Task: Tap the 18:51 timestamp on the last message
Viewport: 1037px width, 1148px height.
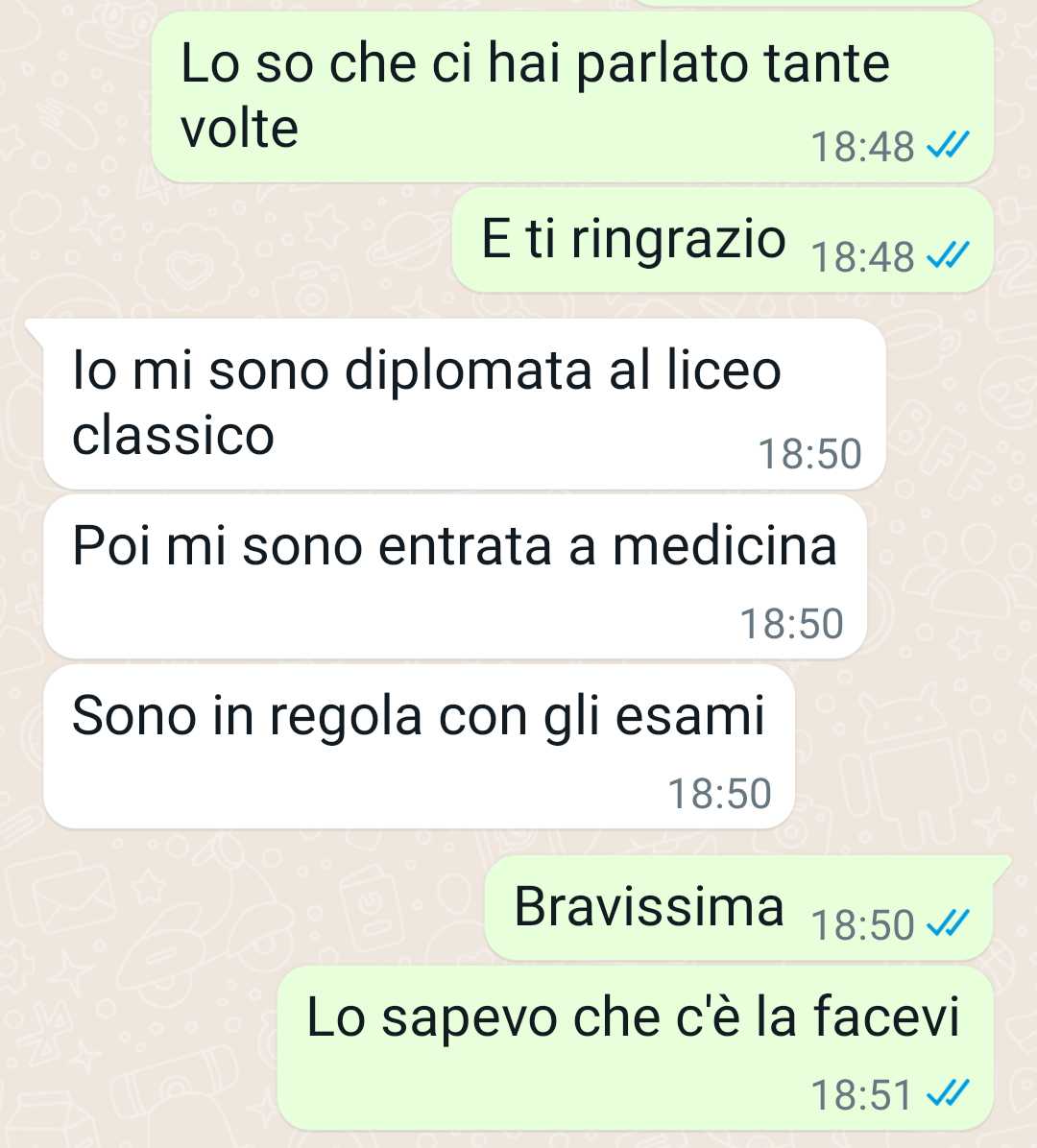Action: [x=861, y=1094]
